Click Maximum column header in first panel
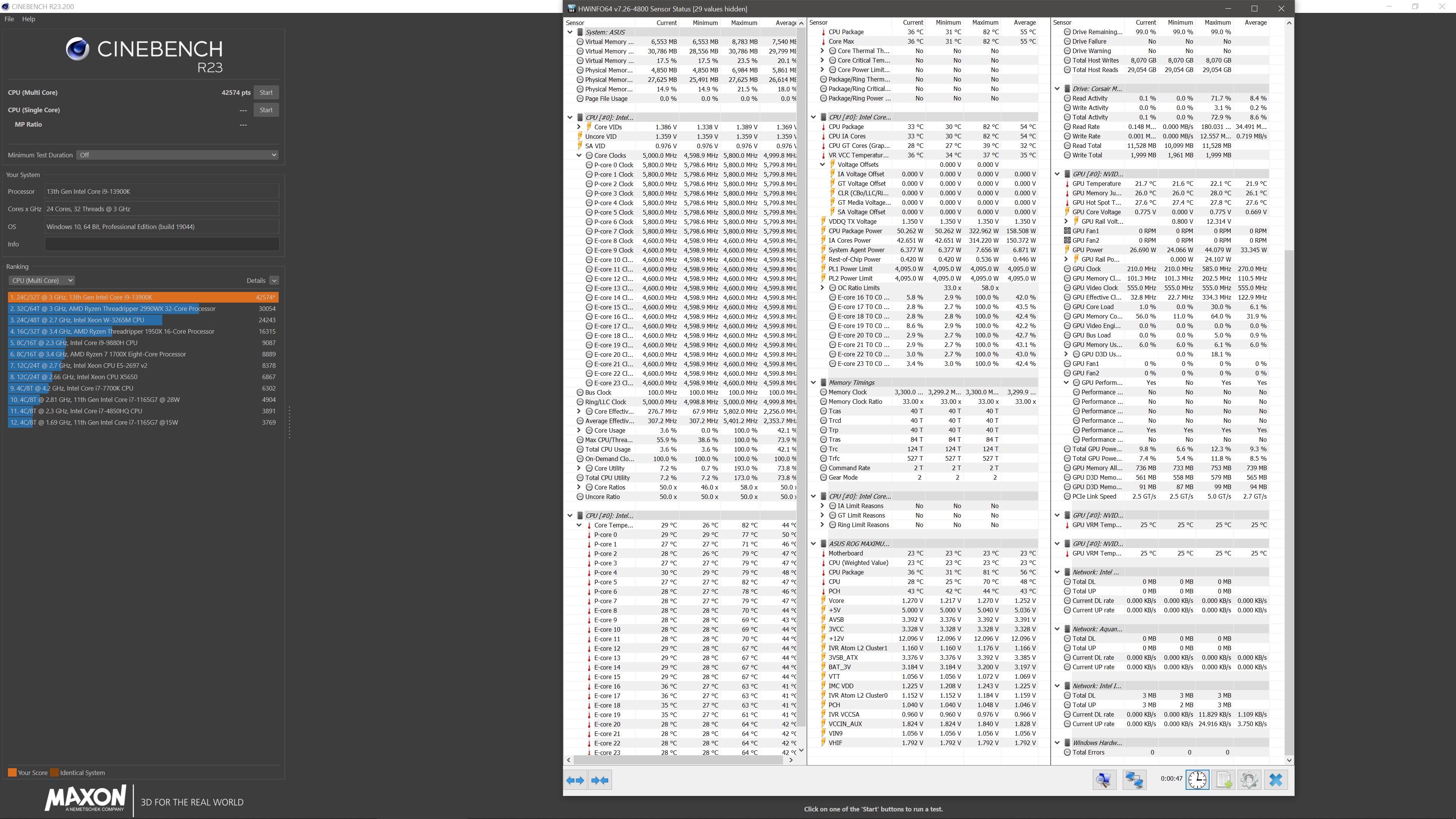This screenshot has height=819, width=1456. [743, 23]
